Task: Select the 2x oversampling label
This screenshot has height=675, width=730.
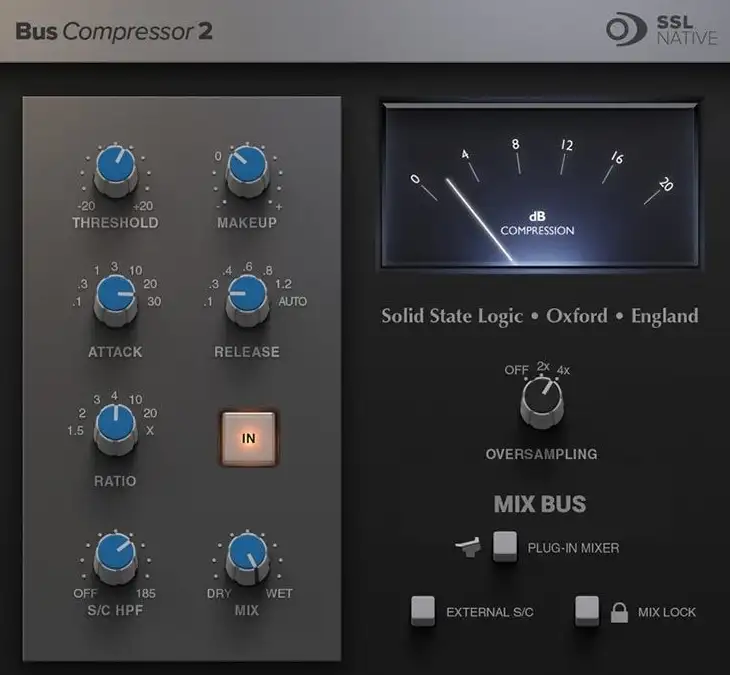Action: click(543, 366)
